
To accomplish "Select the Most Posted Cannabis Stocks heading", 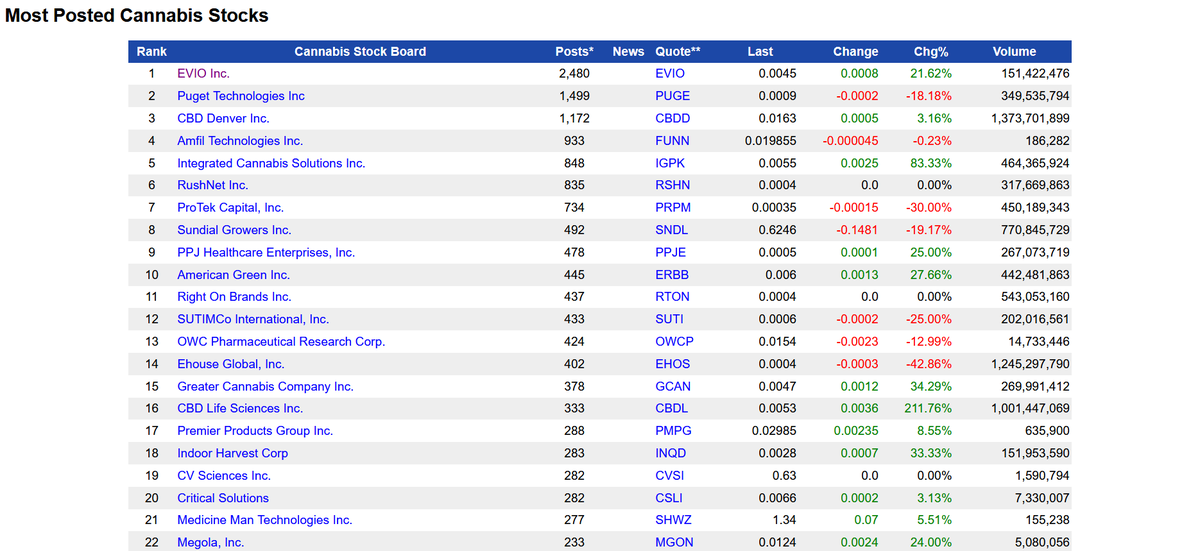I will (x=136, y=16).
